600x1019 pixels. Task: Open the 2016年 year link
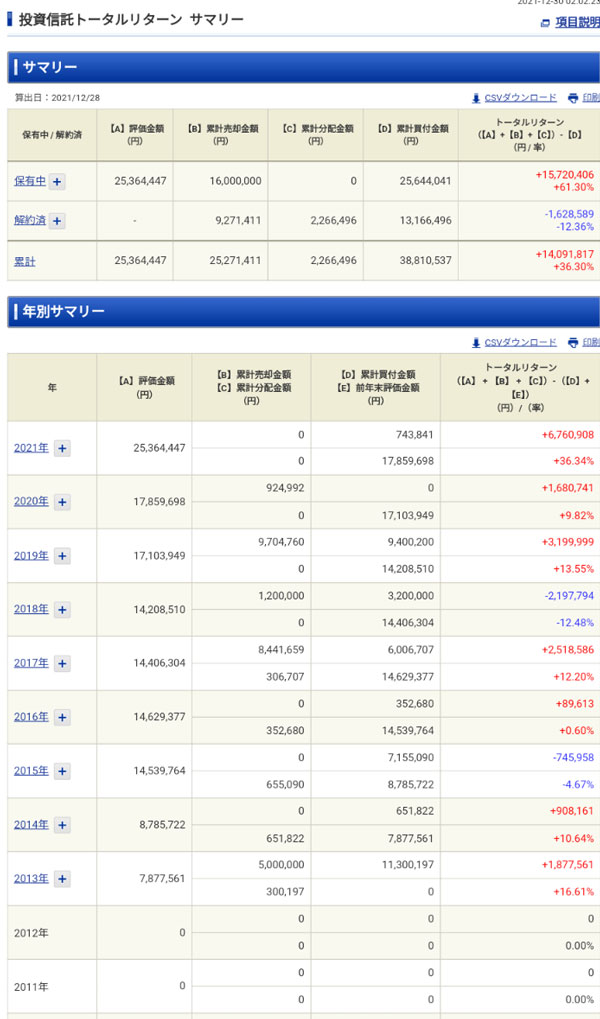coord(31,717)
